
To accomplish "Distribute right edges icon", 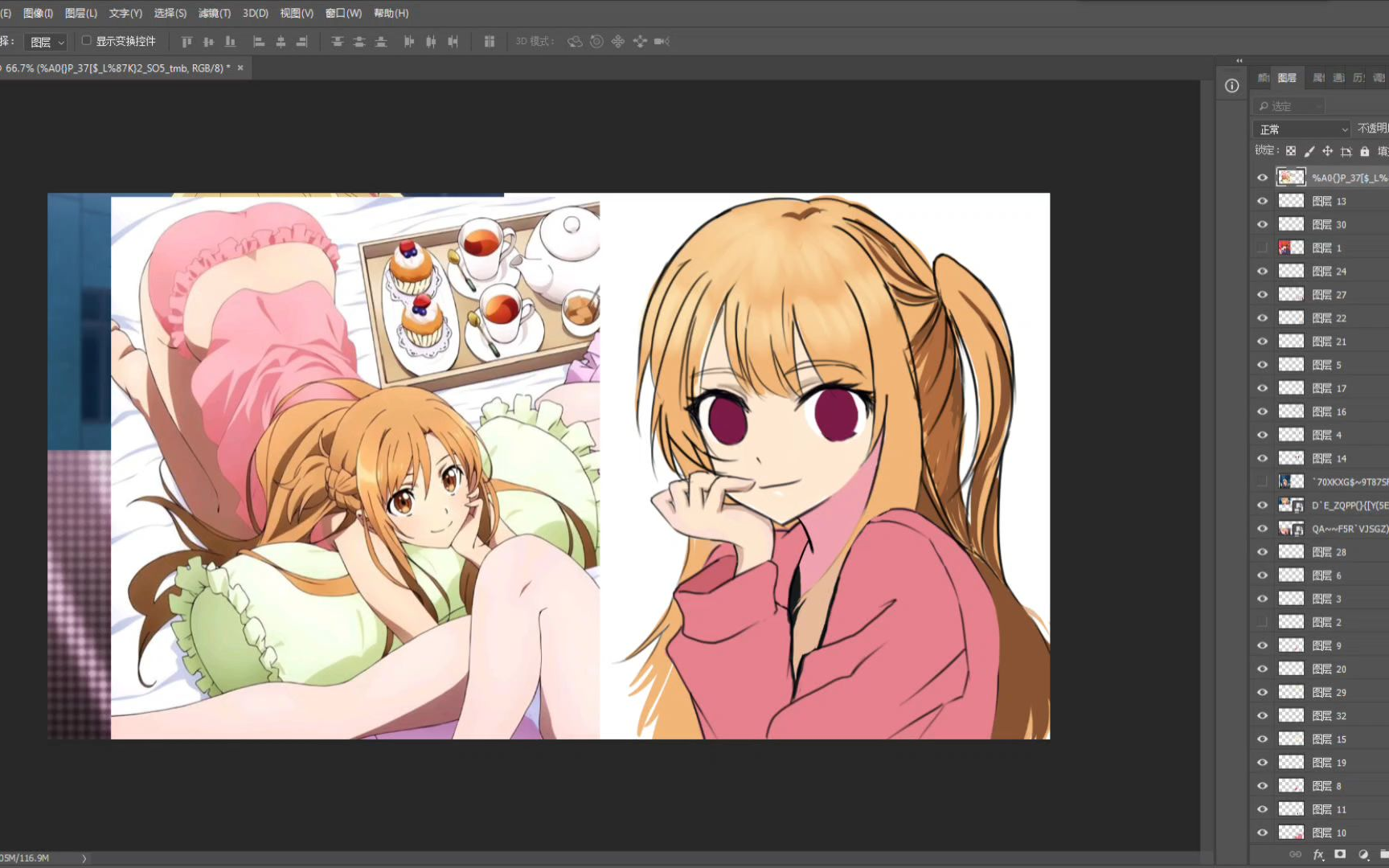I will coord(453,42).
